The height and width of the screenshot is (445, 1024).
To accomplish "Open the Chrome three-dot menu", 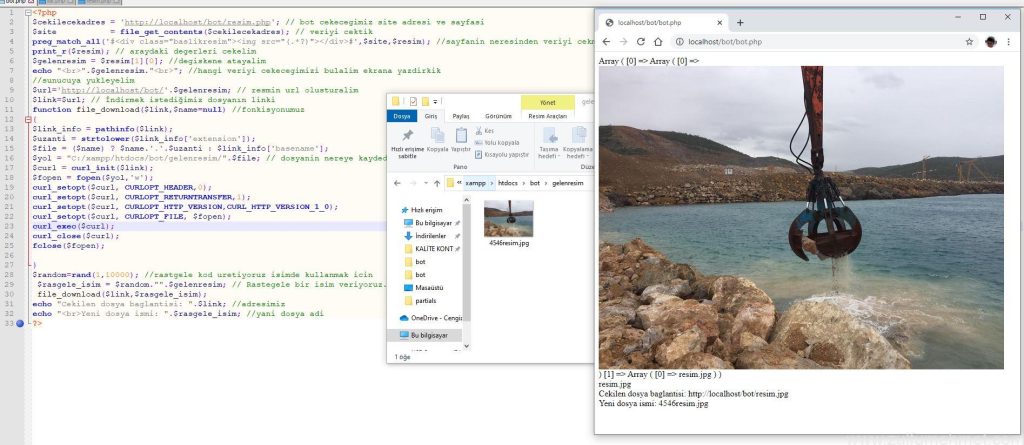I will click(x=1009, y=42).
